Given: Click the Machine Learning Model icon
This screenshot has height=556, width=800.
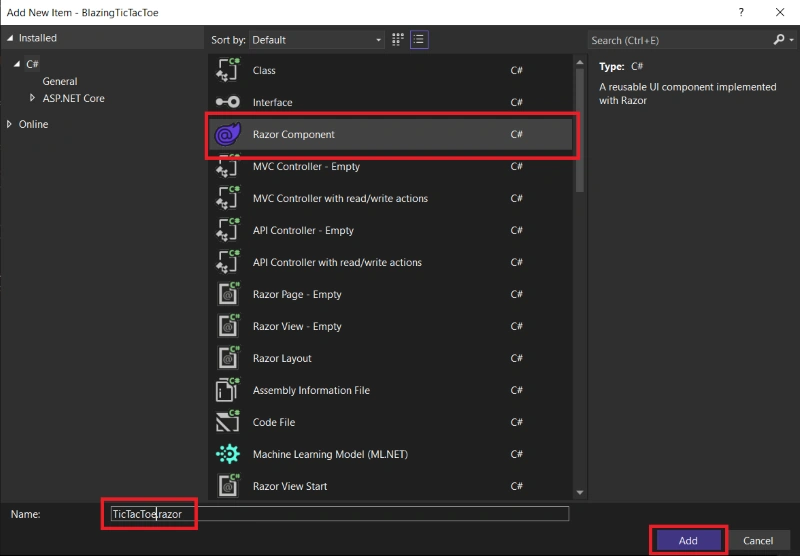Looking at the screenshot, I should click(228, 454).
